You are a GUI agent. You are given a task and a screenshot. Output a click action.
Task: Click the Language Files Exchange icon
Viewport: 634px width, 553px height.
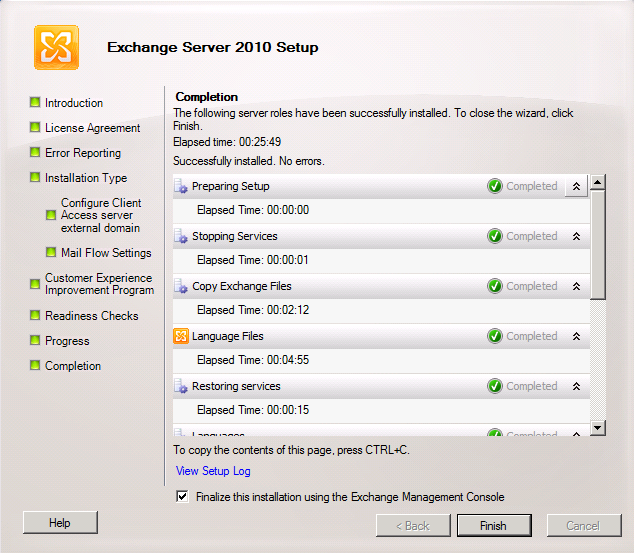tap(181, 336)
